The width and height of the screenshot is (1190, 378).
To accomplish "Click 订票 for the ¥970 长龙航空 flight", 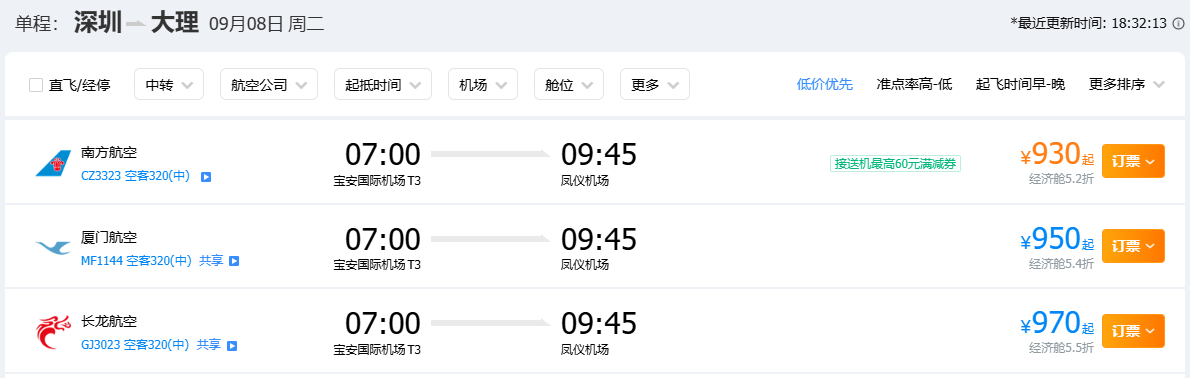I will 1133,331.
